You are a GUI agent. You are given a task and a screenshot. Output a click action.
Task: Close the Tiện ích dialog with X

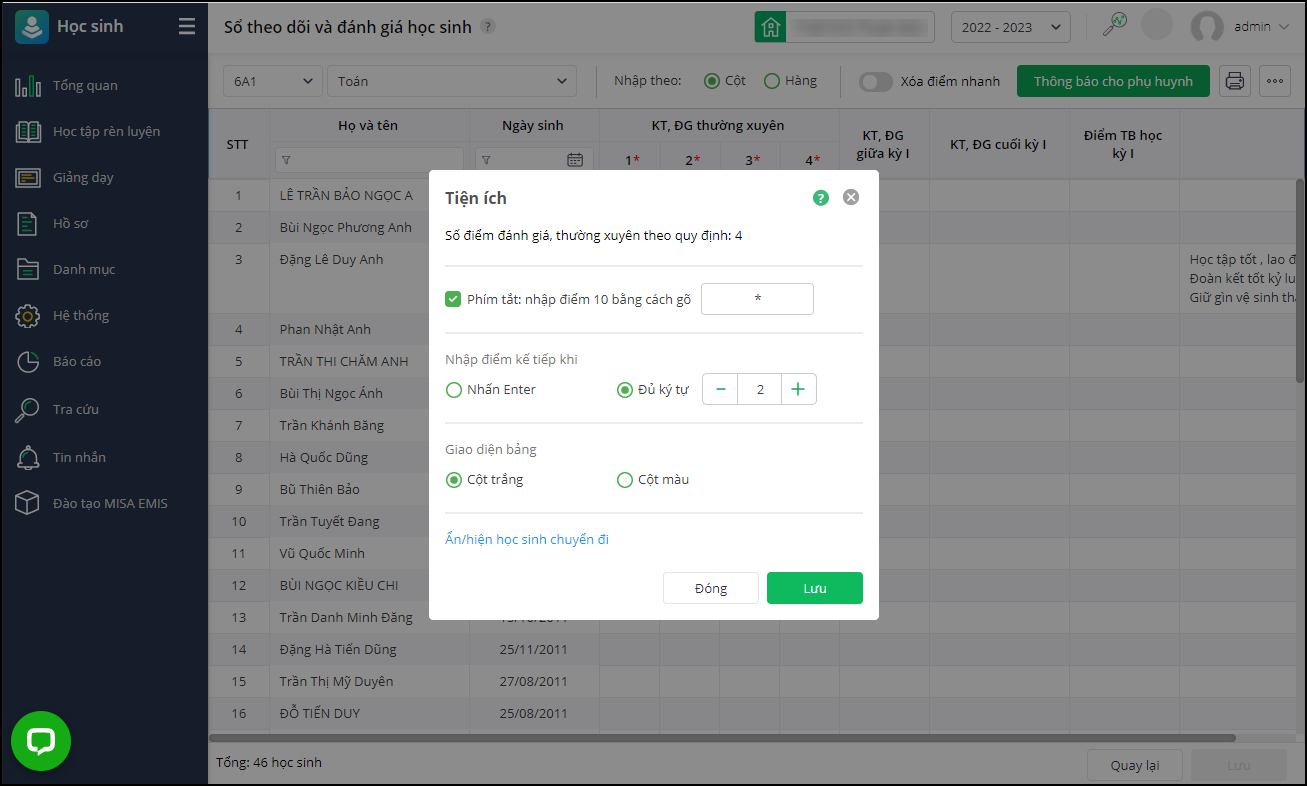pyautogui.click(x=851, y=197)
